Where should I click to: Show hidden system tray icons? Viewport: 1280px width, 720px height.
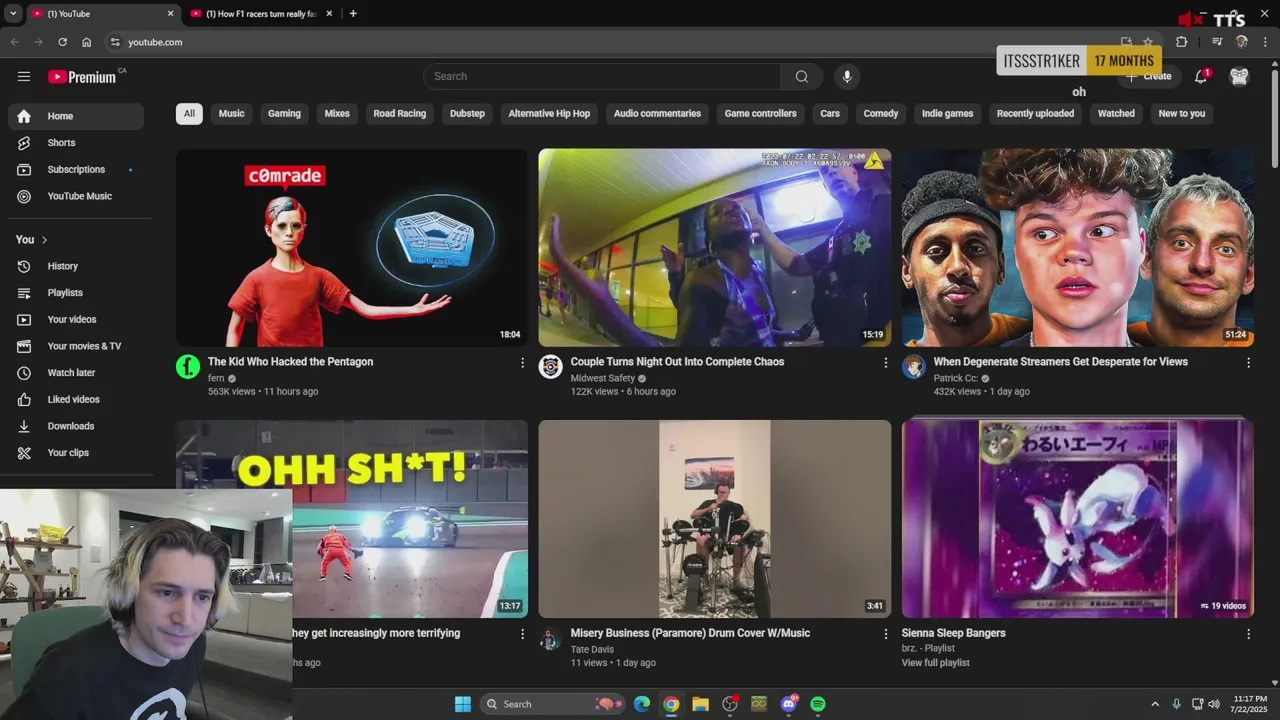(1155, 704)
